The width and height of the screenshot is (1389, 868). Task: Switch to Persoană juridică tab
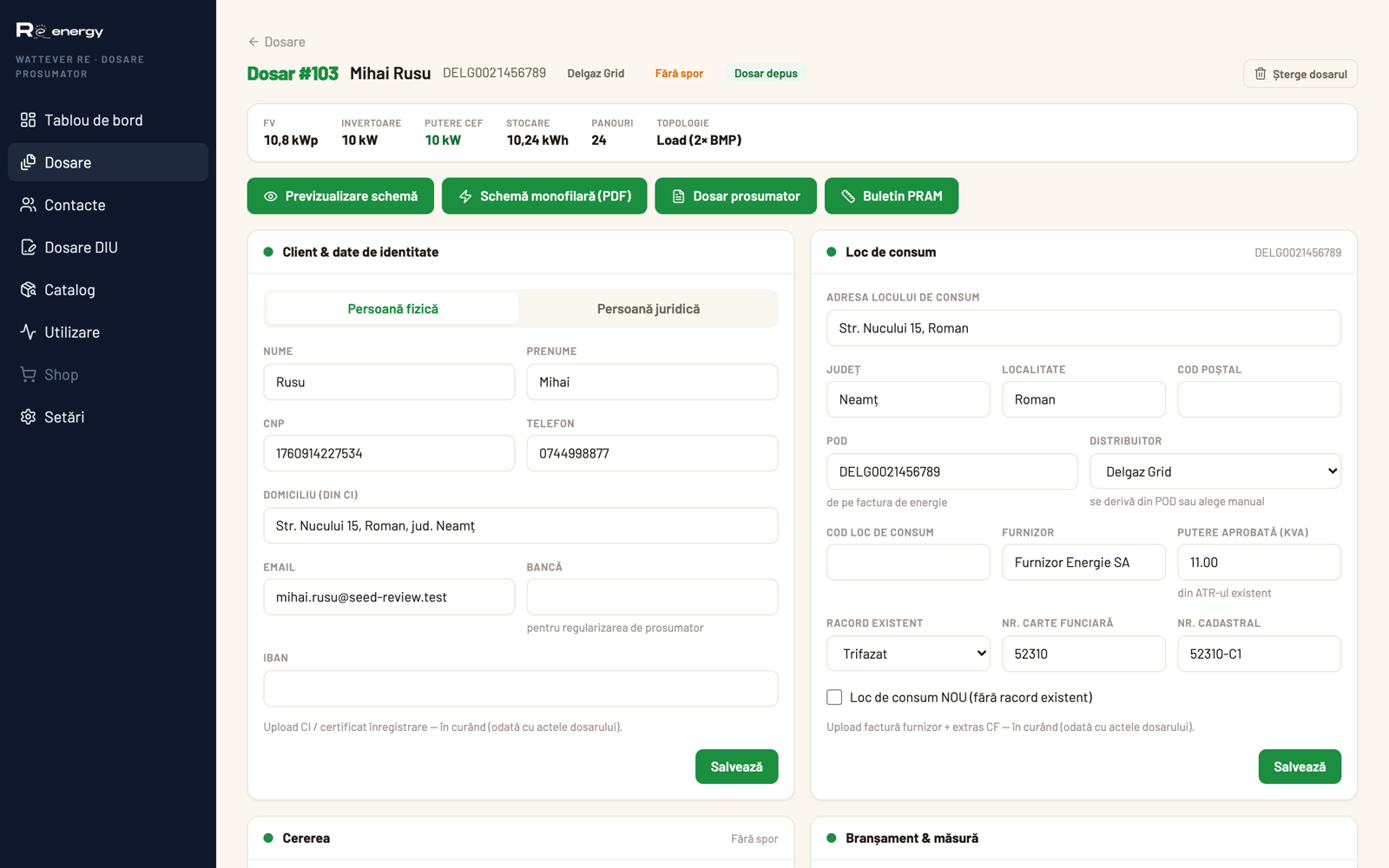tap(648, 309)
